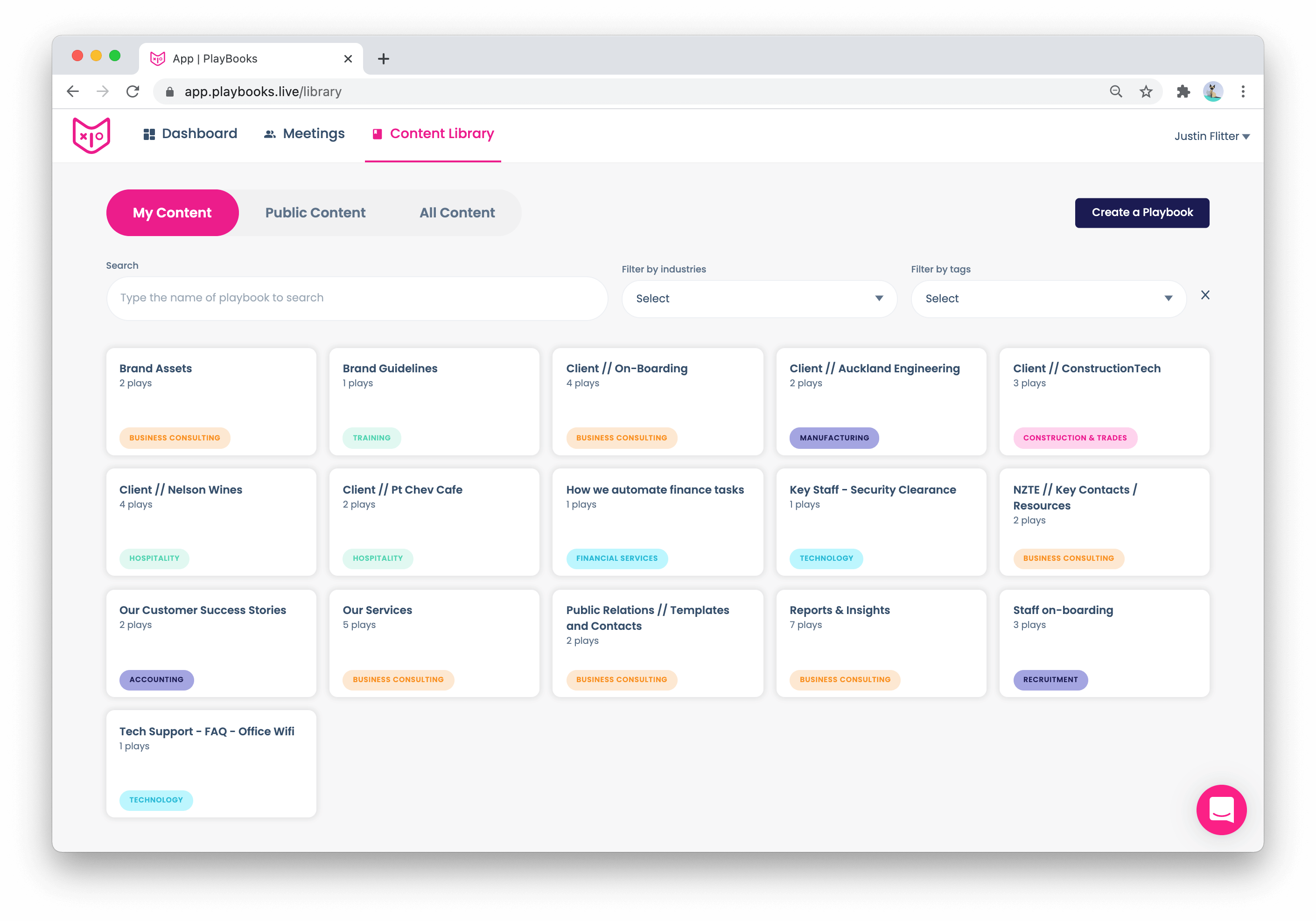The width and height of the screenshot is (1316, 921).
Task: Switch to the Public Content tab
Action: 315,213
